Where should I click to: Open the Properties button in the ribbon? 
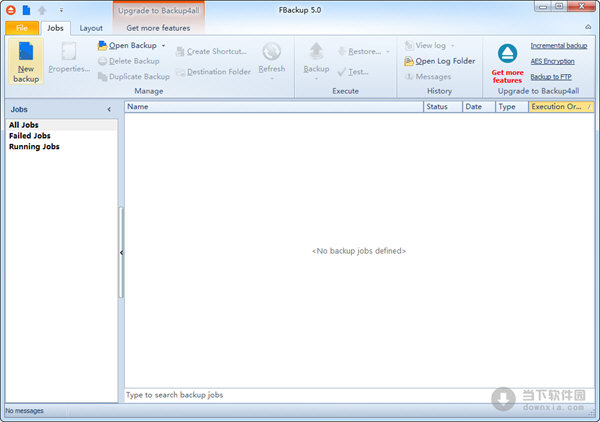point(69,59)
